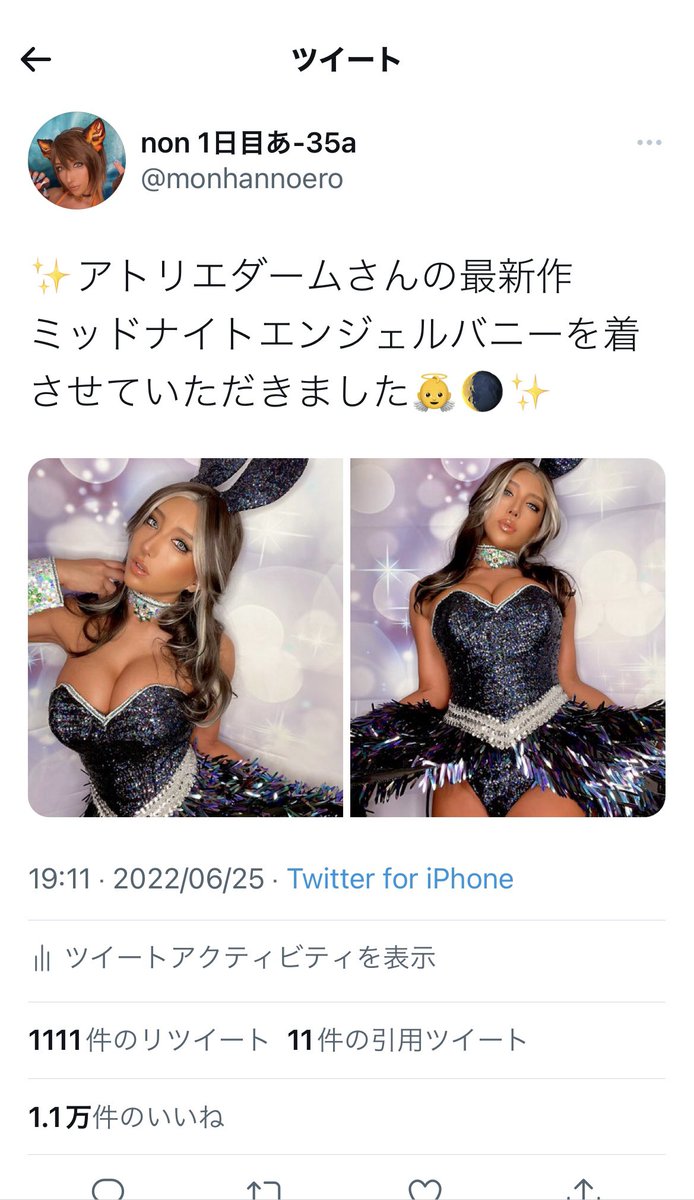Tap the retweet arrows icon
This screenshot has height=1200, width=694.
[x=265, y=1189]
